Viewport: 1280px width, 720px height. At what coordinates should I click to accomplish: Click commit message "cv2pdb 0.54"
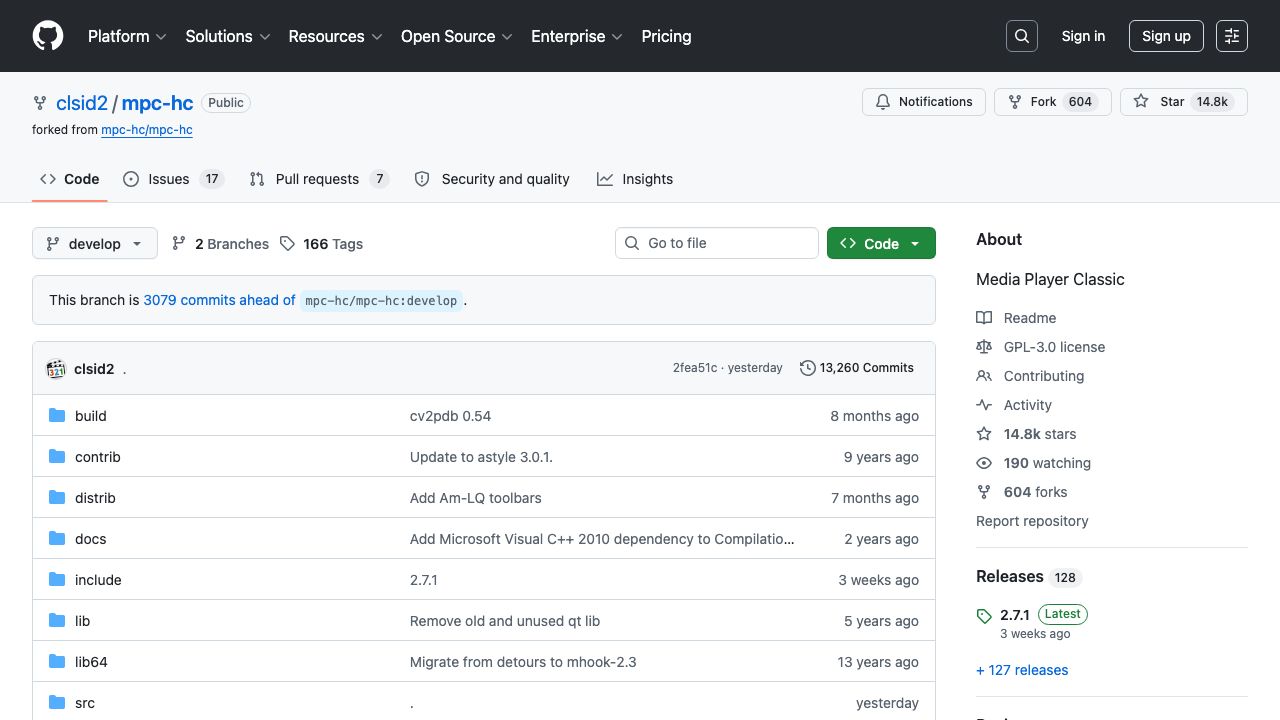(x=450, y=416)
